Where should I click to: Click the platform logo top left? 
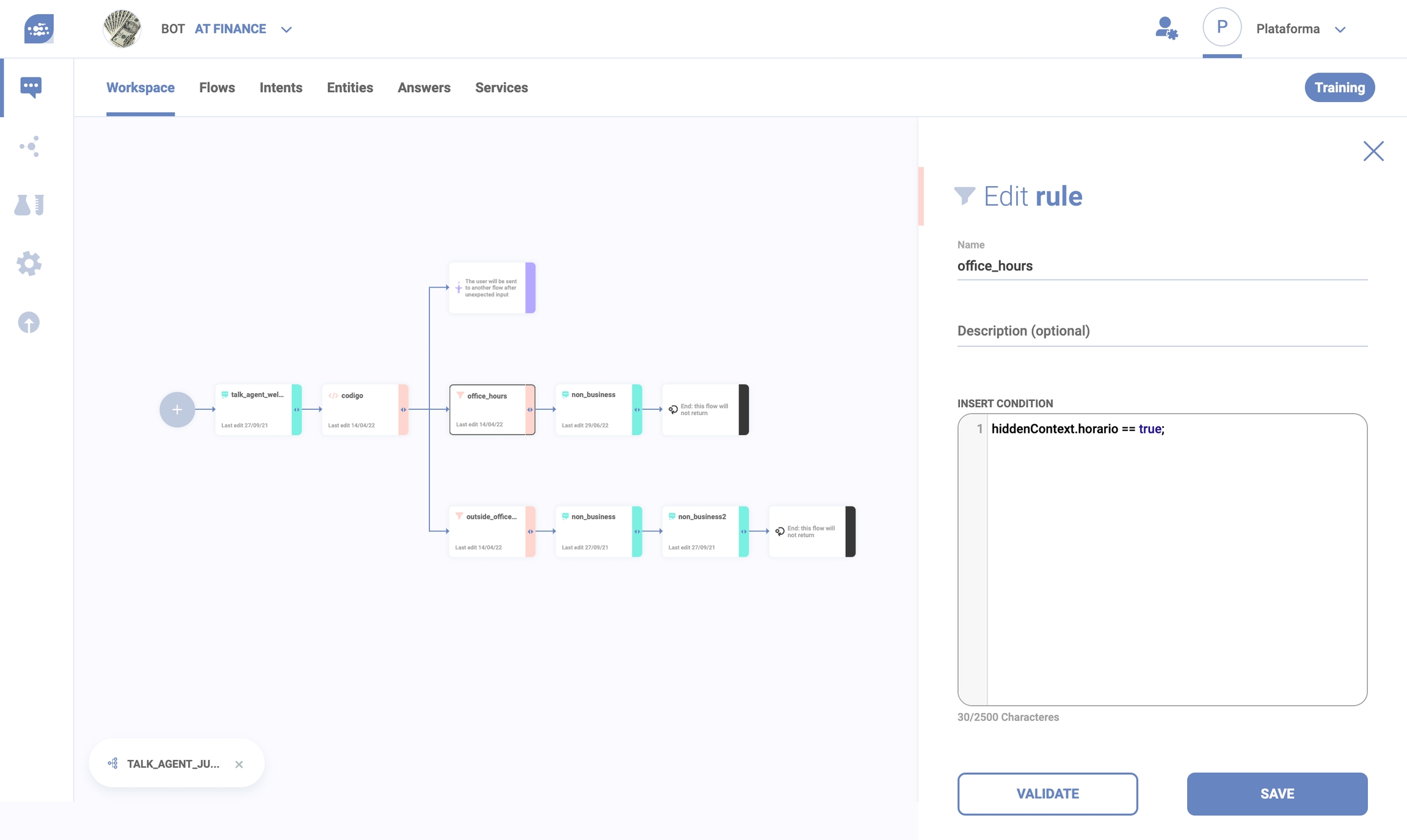coord(39,29)
